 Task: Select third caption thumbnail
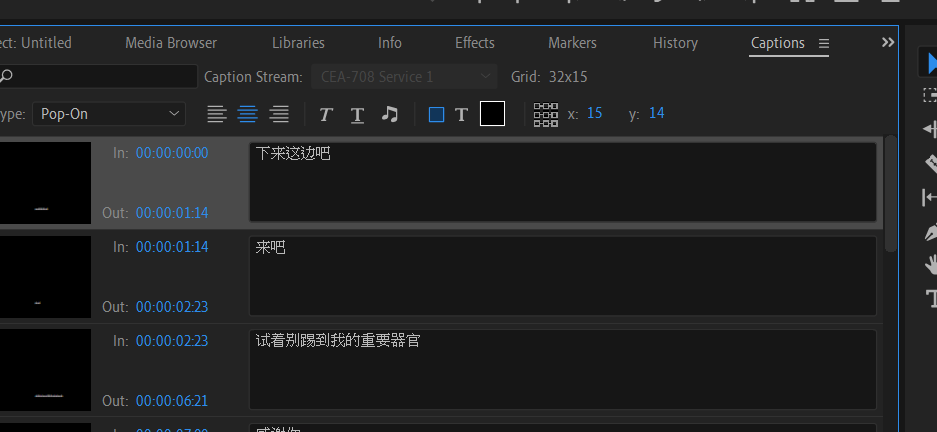coord(45,370)
